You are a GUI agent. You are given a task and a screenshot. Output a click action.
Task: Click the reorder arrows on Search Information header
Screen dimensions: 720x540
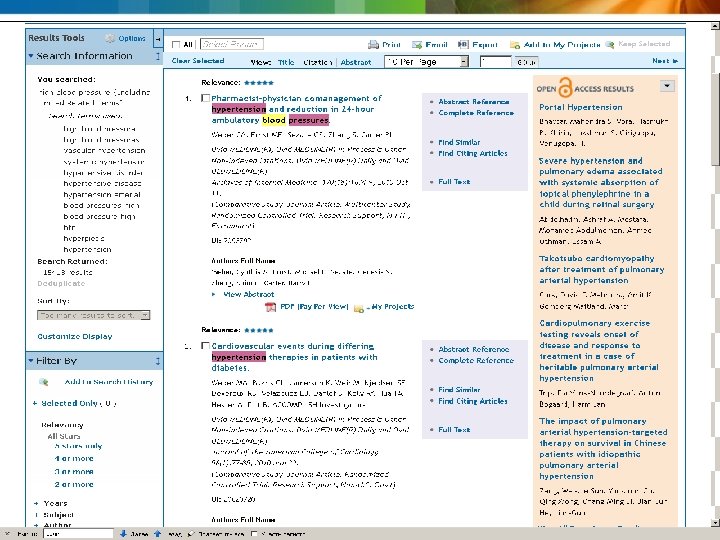tap(158, 56)
